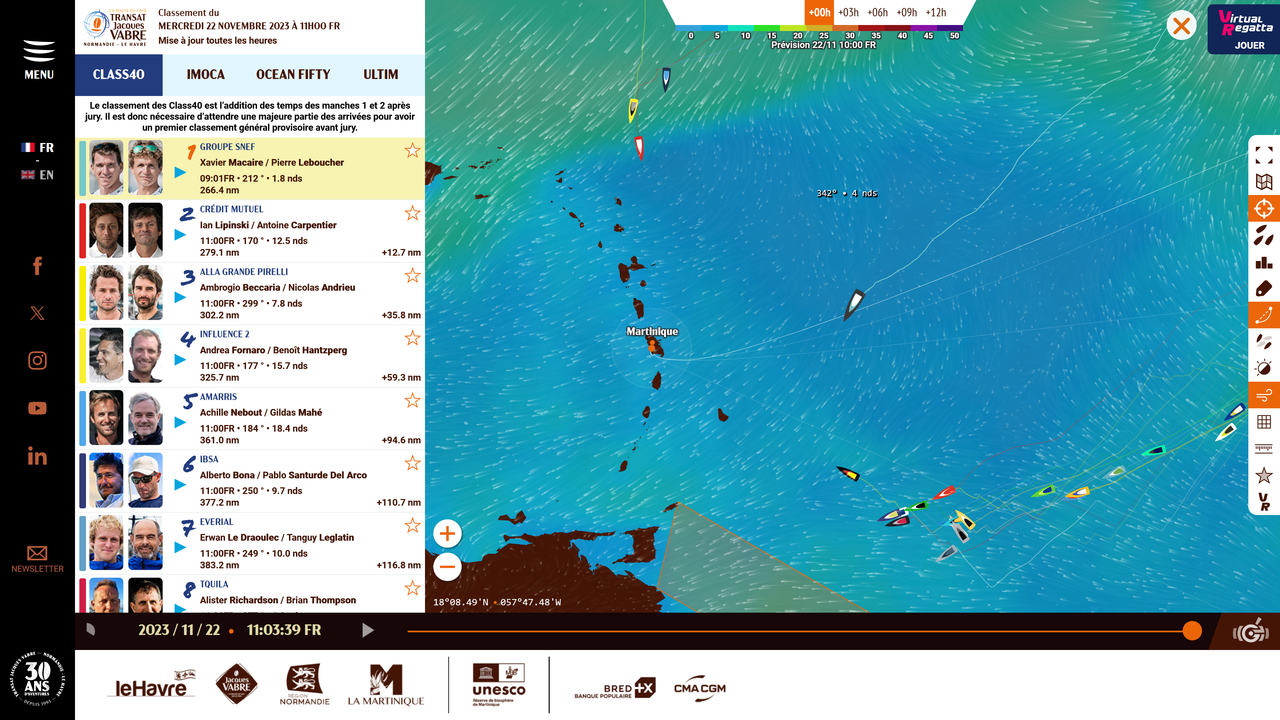Viewport: 1280px width, 720px height.
Task: Favorite AMARRIS with the star
Action: [x=412, y=400]
